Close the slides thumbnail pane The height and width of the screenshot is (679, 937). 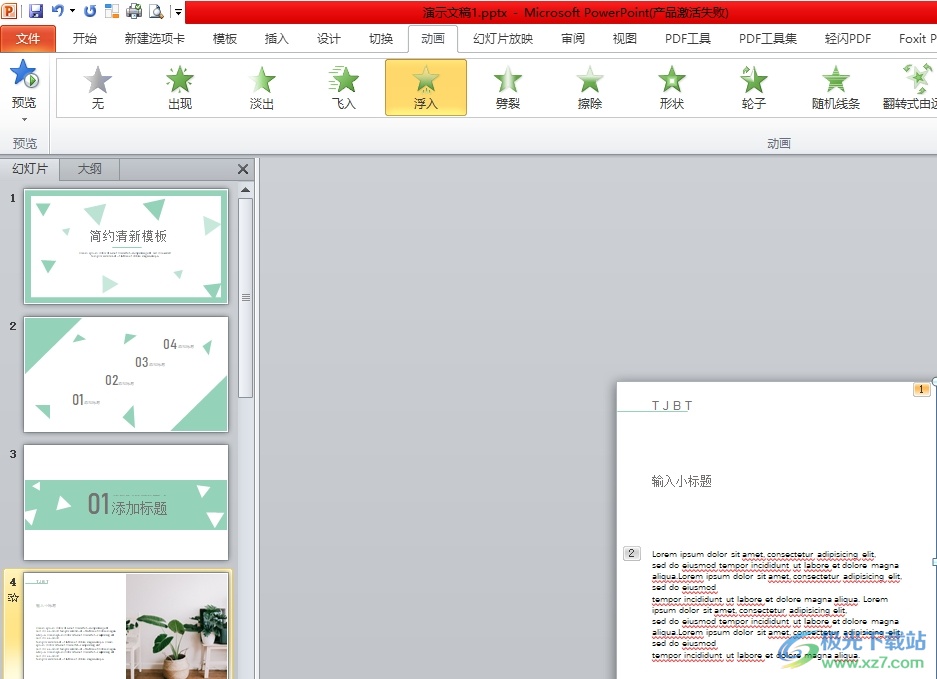pyautogui.click(x=243, y=169)
